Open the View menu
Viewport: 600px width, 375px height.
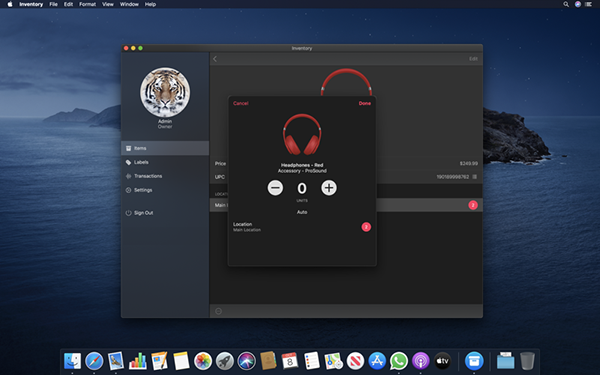pyautogui.click(x=108, y=4)
